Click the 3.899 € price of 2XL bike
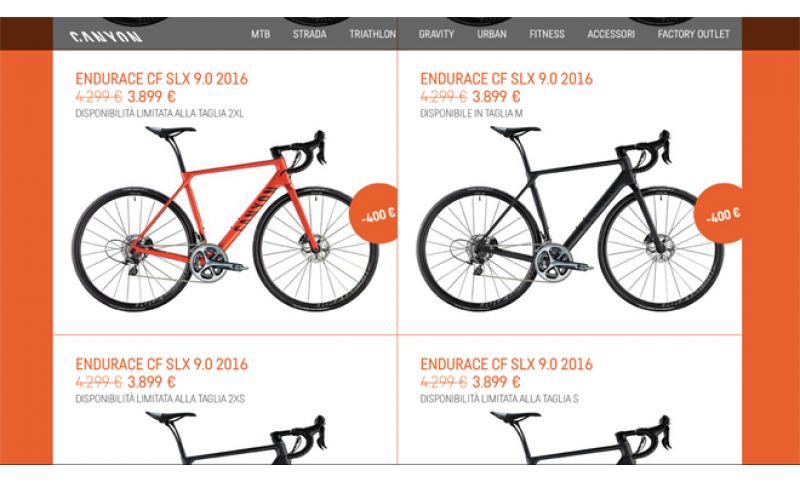 point(151,96)
